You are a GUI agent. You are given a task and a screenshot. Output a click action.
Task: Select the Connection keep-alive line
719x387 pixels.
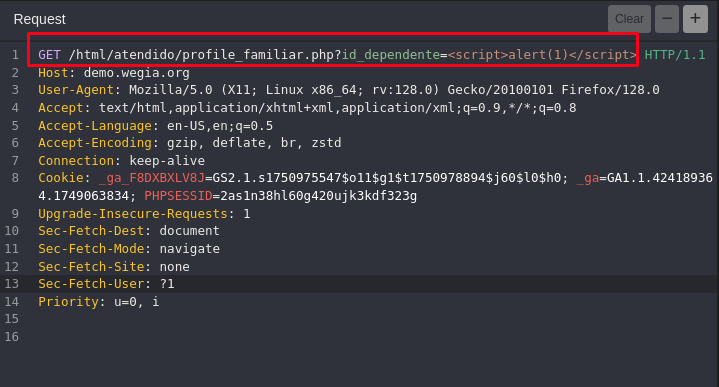tap(122, 161)
